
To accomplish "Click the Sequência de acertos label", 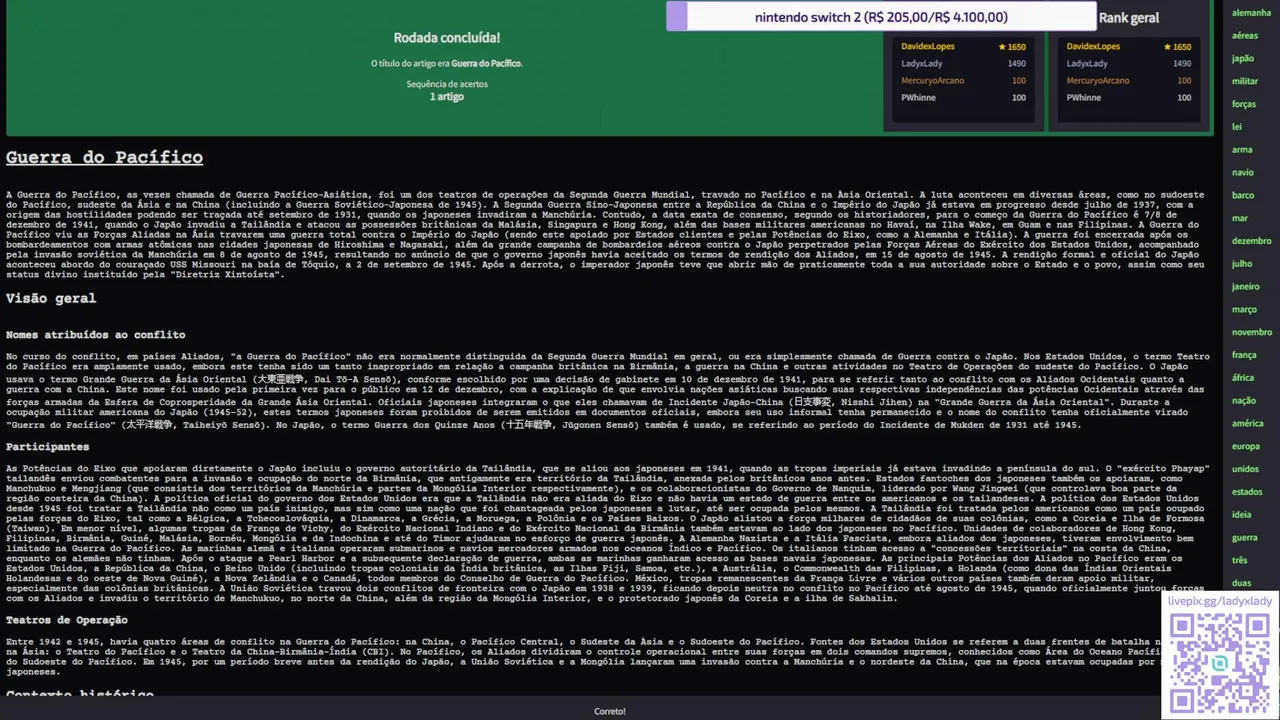I will point(447,84).
